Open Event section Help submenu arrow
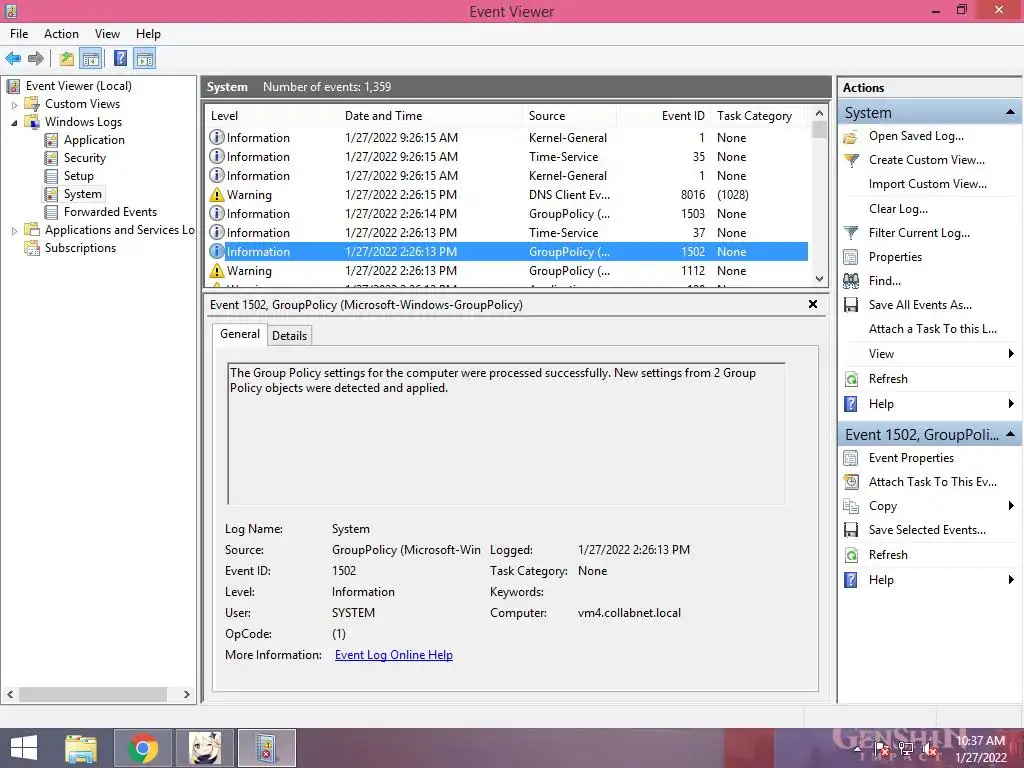 (x=1011, y=580)
